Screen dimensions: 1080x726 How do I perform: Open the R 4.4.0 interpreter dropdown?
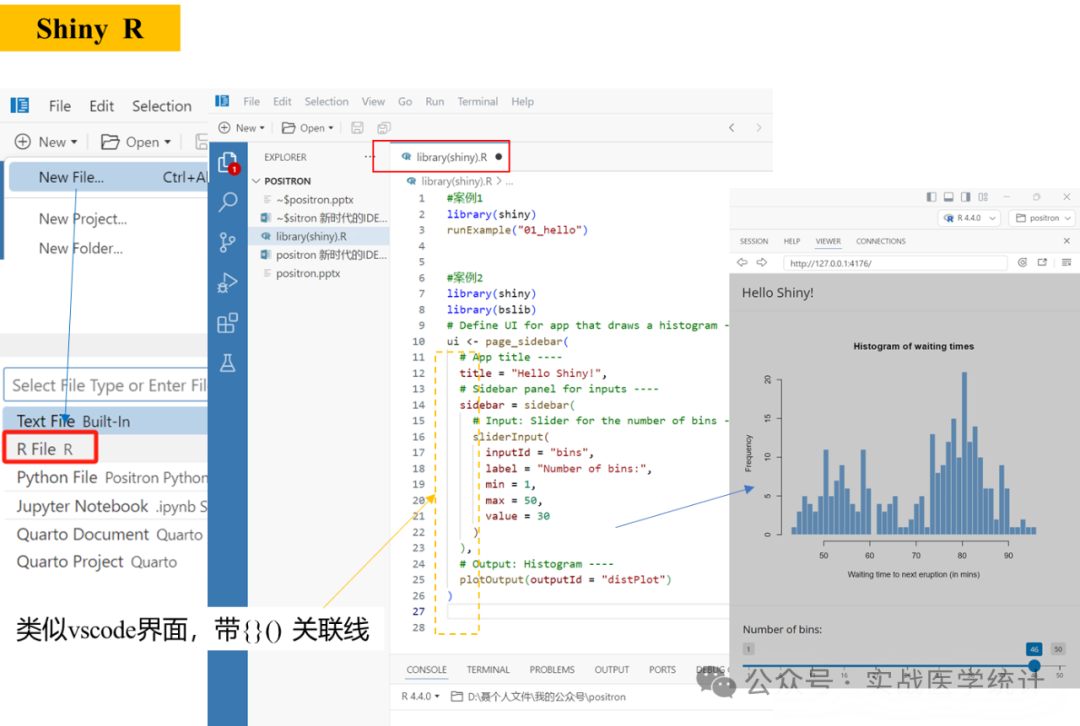tap(968, 218)
